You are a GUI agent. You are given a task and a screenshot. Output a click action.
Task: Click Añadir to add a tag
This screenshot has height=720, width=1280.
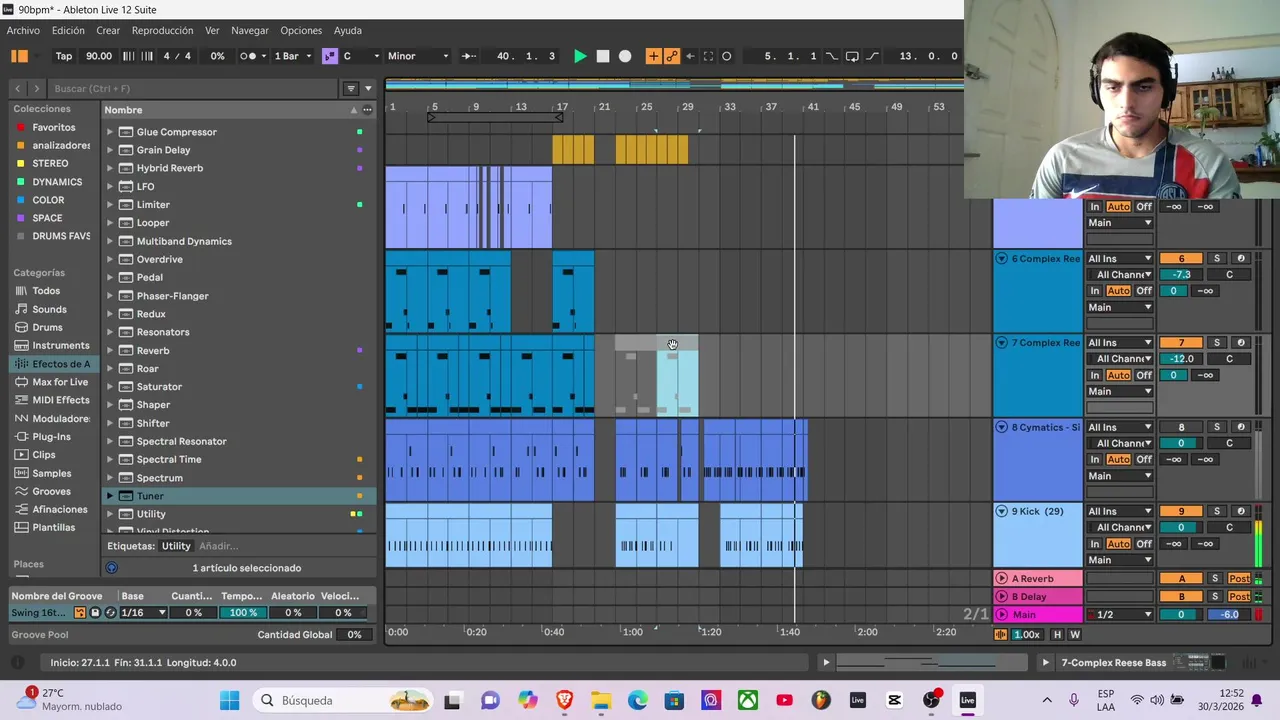click(218, 546)
